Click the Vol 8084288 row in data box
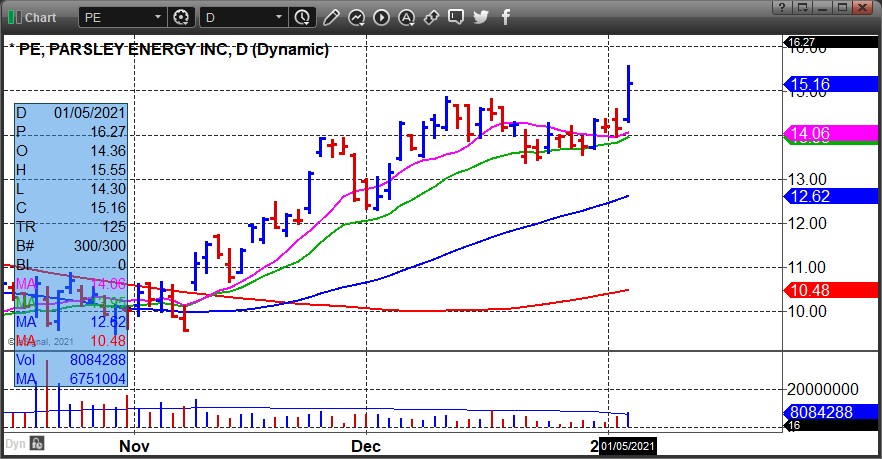This screenshot has height=459, width=882. 71,360
